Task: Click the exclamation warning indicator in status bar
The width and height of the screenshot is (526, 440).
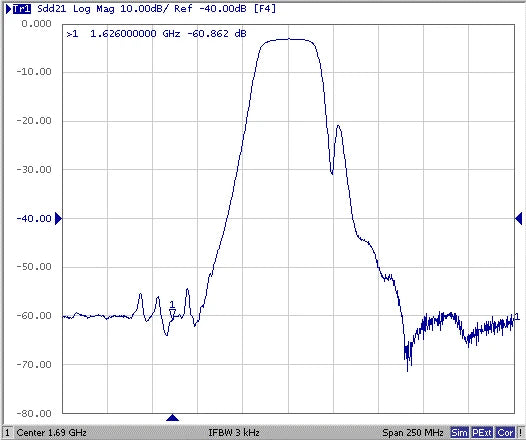Action: coord(520,433)
